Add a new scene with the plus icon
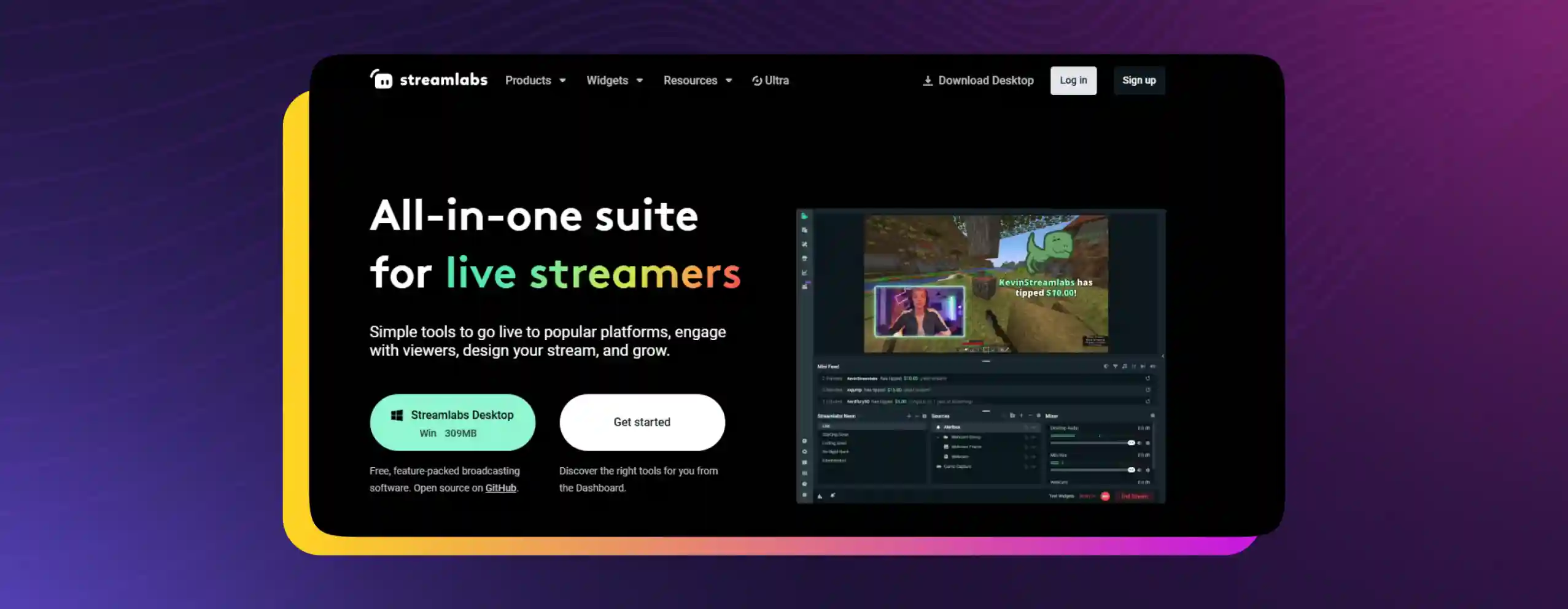Viewport: 1568px width, 609px height. pos(909,416)
